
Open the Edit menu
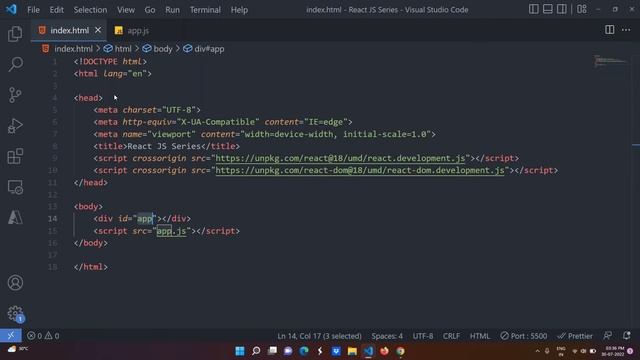56,9
